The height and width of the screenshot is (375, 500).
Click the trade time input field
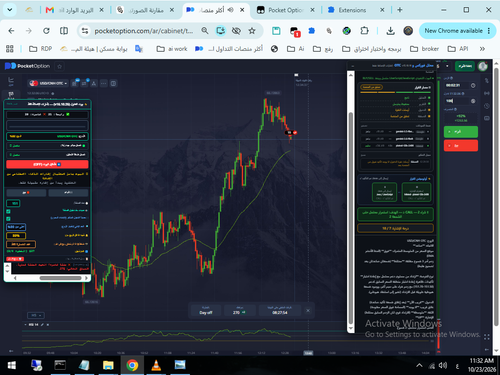coord(456,85)
